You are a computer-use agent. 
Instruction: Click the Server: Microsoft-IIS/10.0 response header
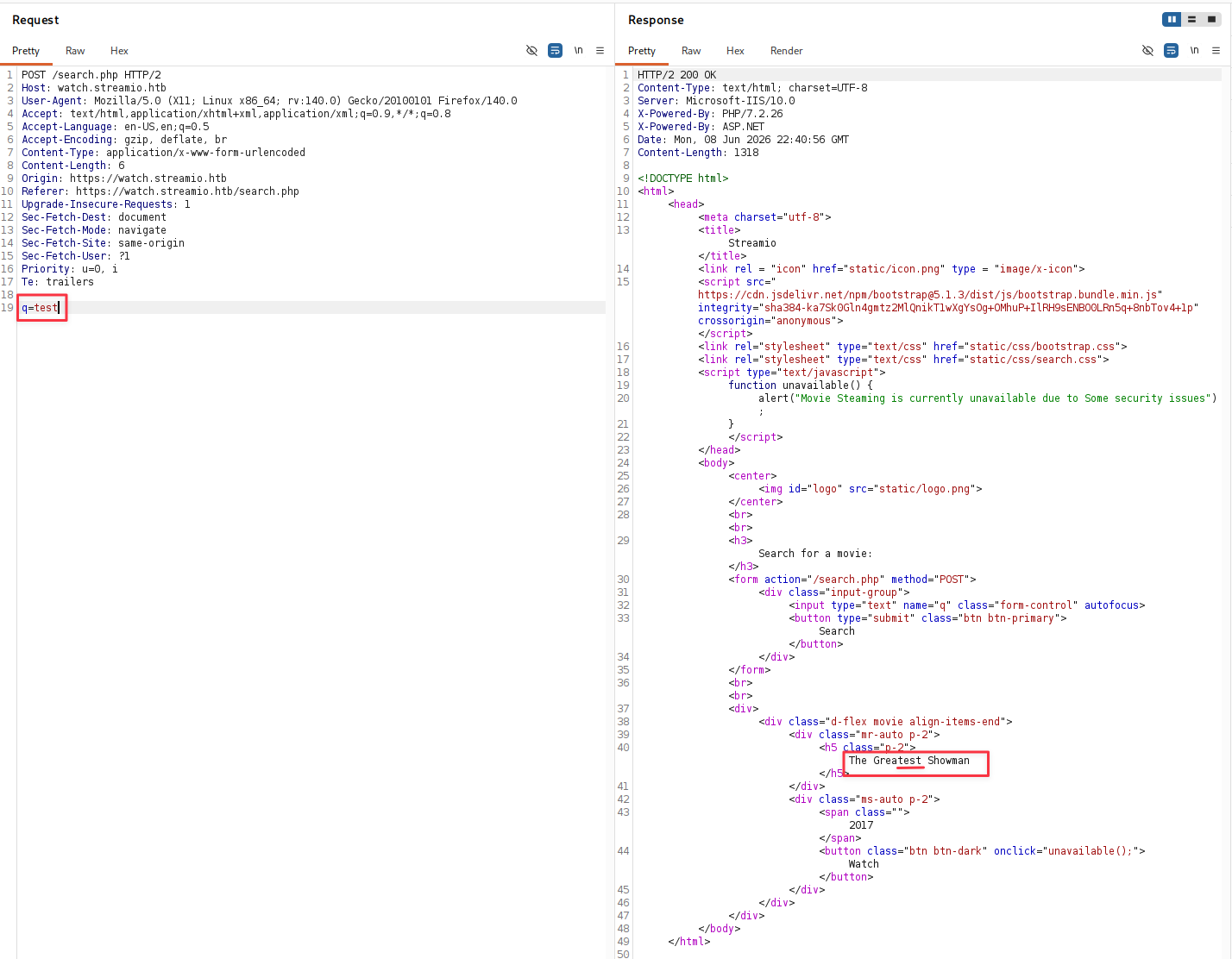click(x=716, y=101)
